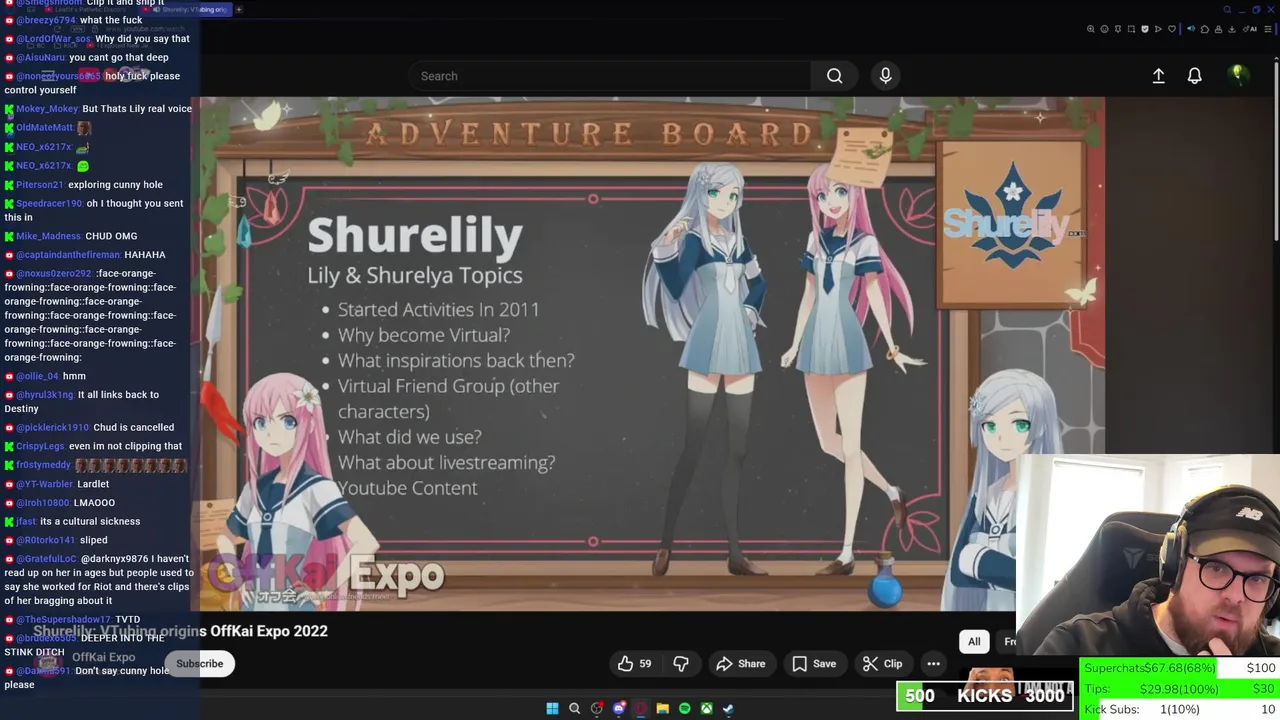The height and width of the screenshot is (720, 1280).
Task: Open a new tab with plus button
Action: pos(239,9)
